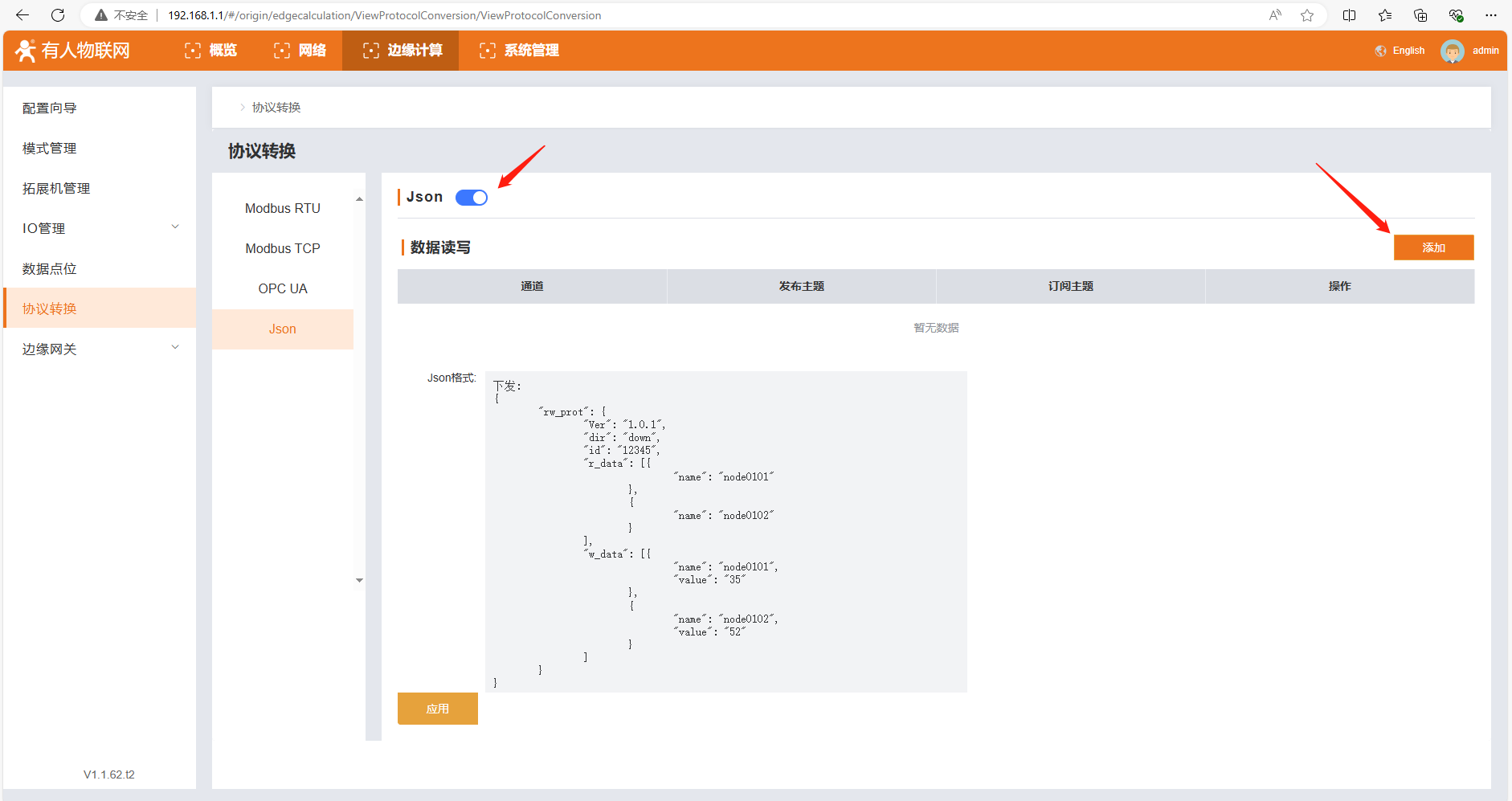Click the 有人物联网 logo
1512x801 pixels.
[x=73, y=51]
